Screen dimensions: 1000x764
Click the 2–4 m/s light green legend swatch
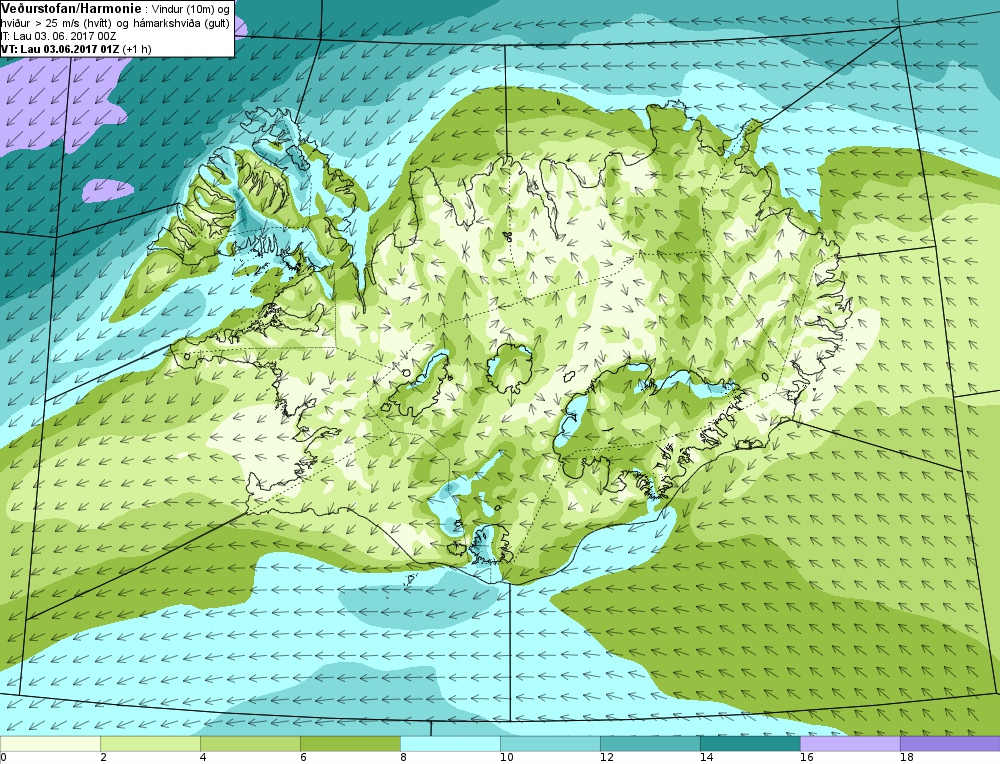point(151,744)
